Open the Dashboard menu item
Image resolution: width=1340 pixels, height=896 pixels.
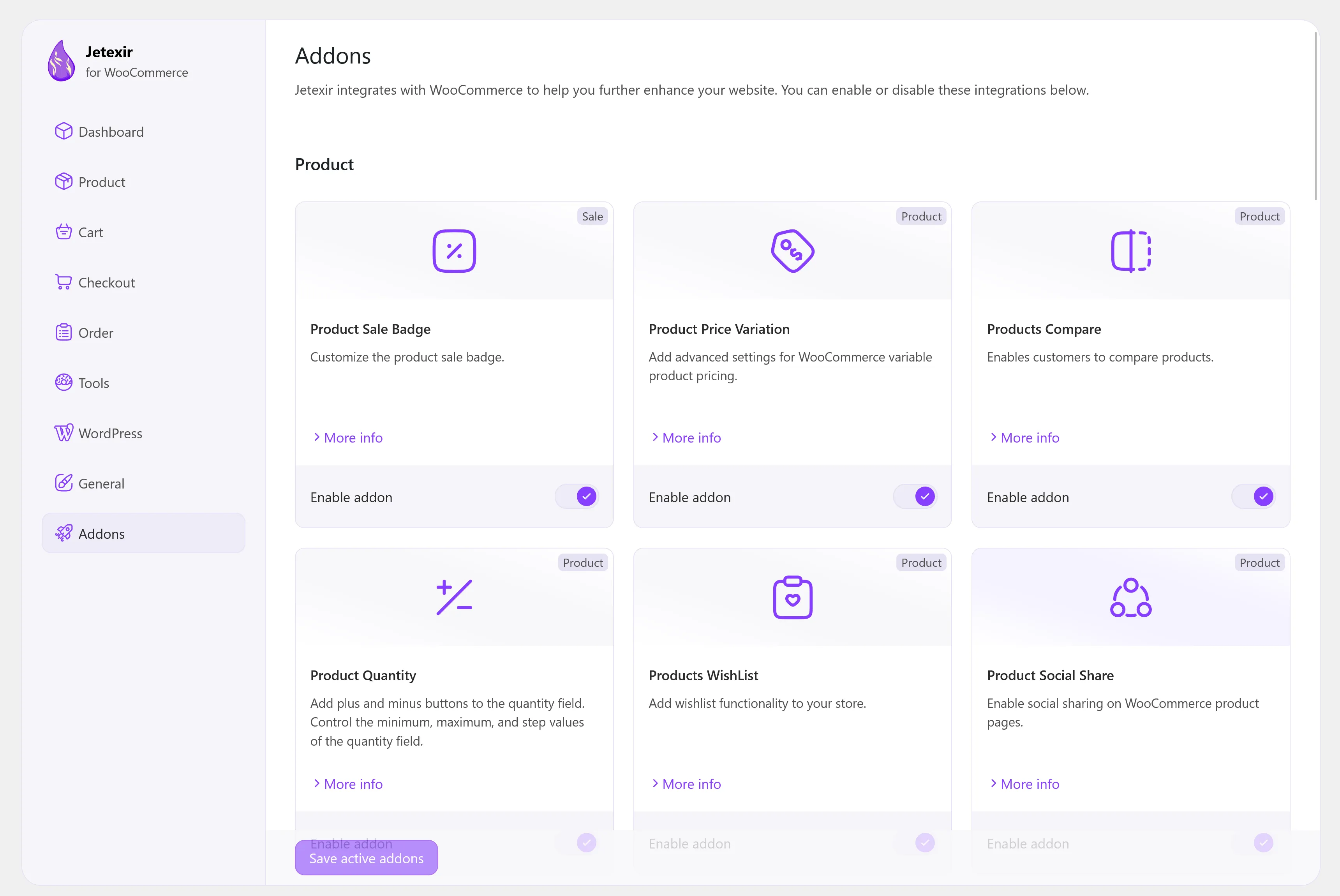coord(143,131)
